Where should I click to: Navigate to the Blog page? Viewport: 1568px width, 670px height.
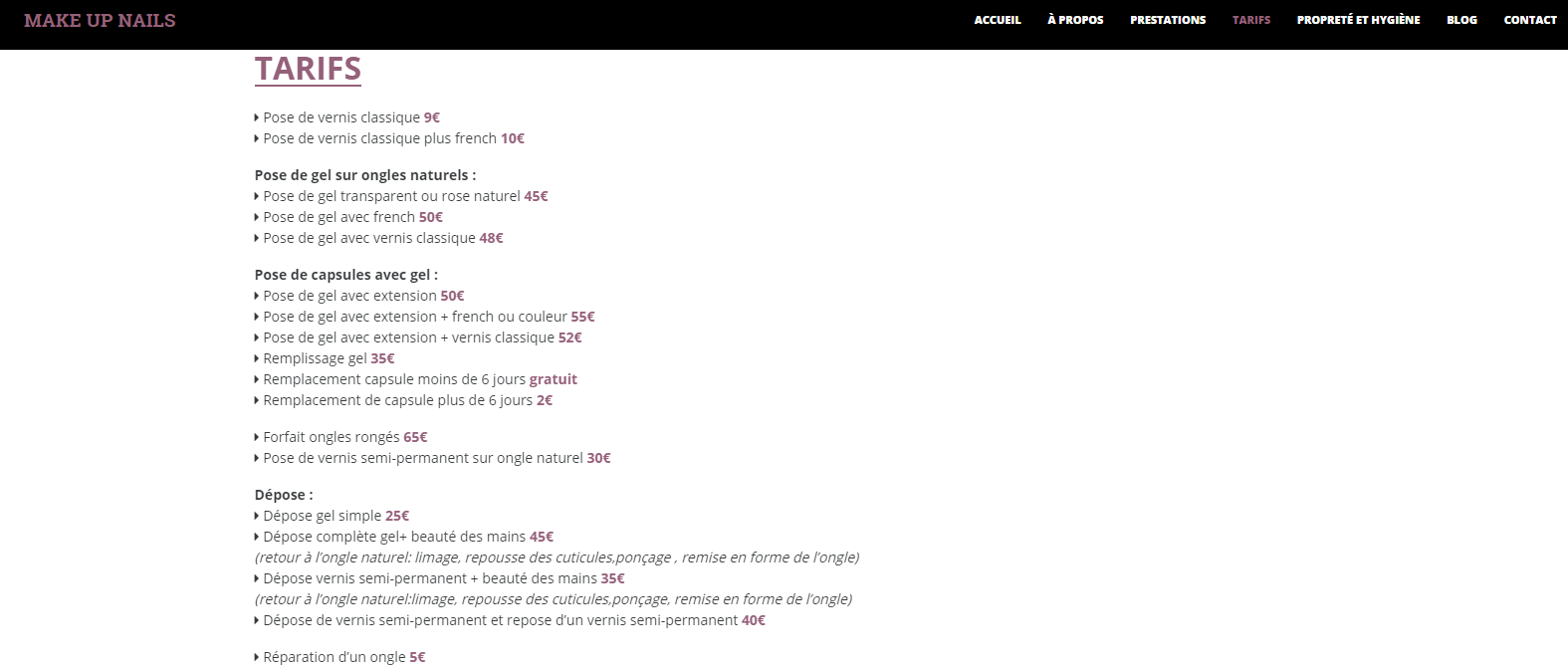(1461, 20)
